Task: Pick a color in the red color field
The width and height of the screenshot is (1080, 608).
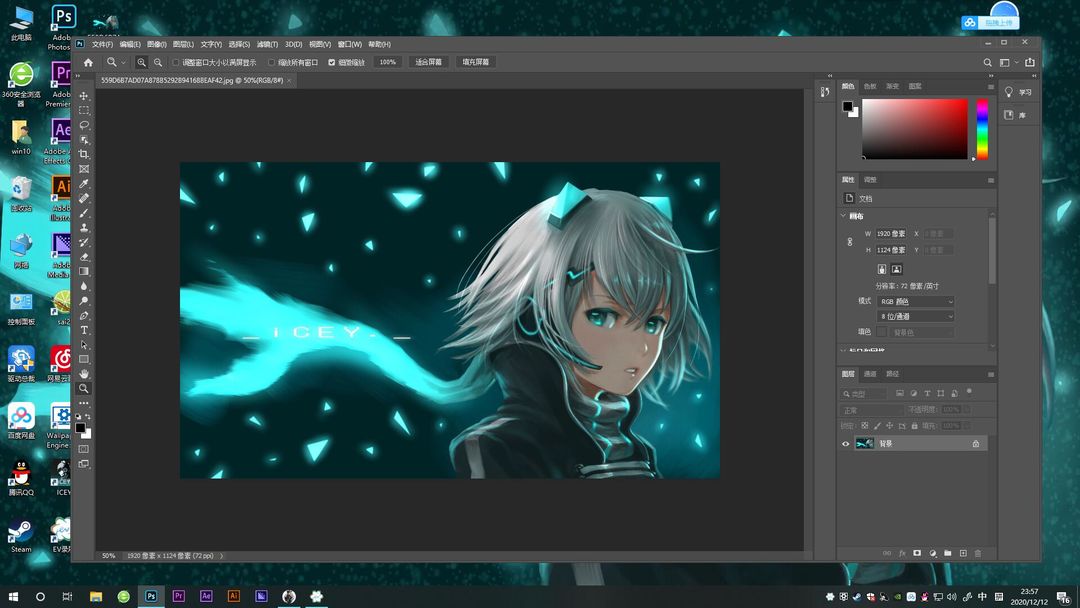Action: pyautogui.click(x=915, y=129)
